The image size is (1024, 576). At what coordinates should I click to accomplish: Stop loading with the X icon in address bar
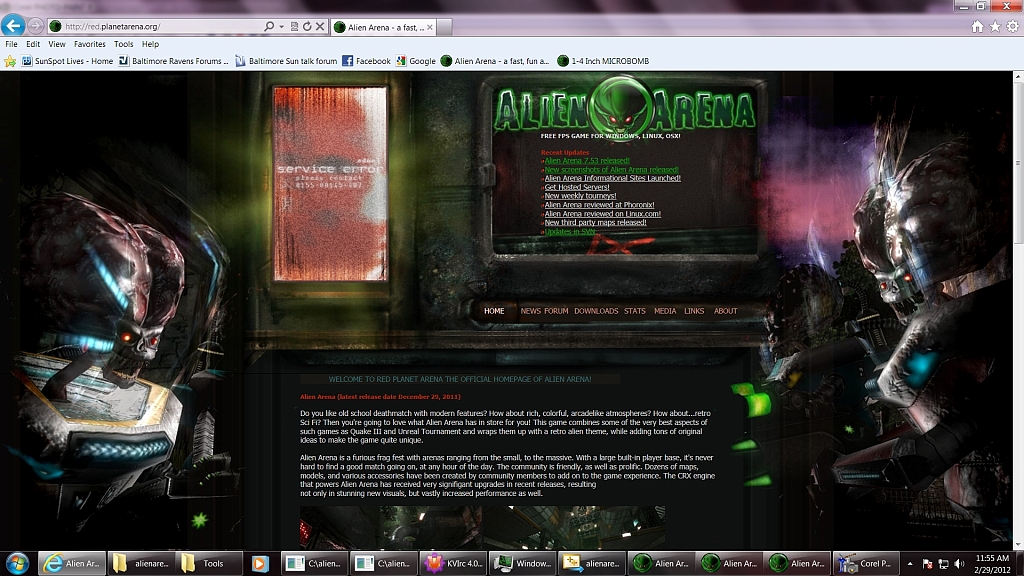click(320, 27)
